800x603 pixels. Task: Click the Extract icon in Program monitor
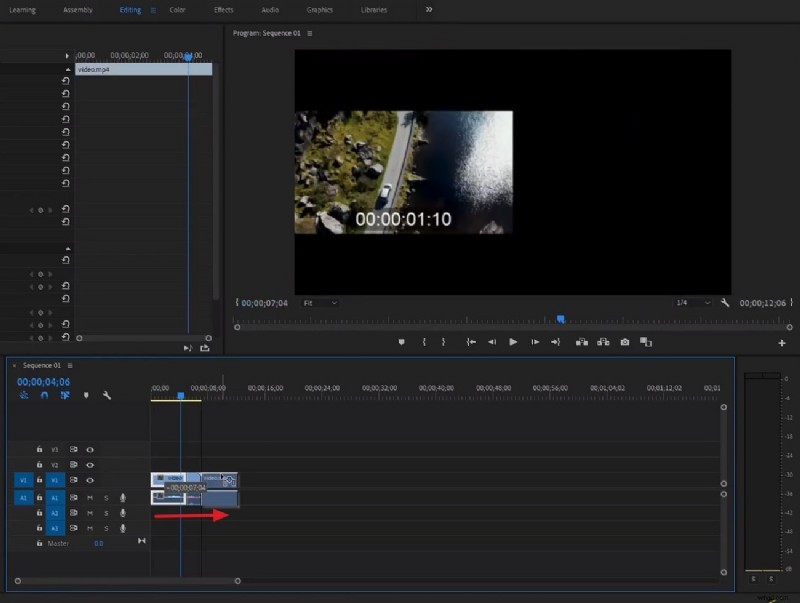[x=604, y=341]
